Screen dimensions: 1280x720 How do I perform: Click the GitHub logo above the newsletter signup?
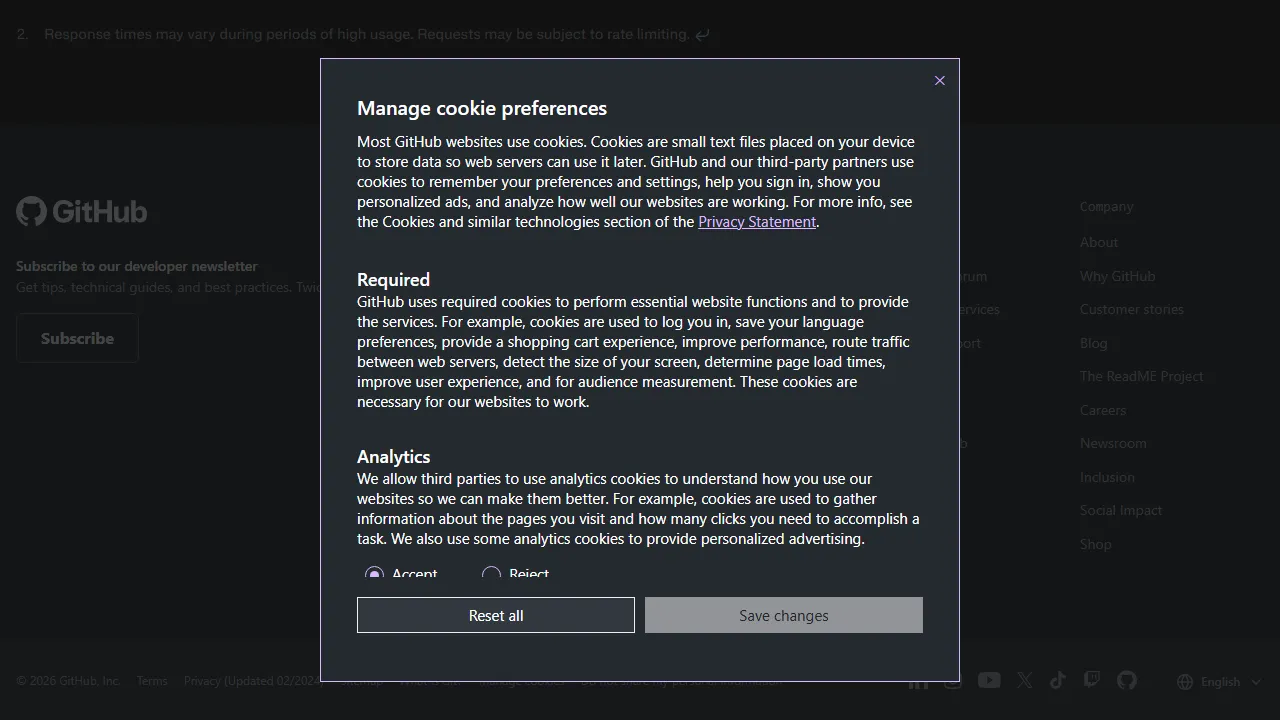pos(81,211)
